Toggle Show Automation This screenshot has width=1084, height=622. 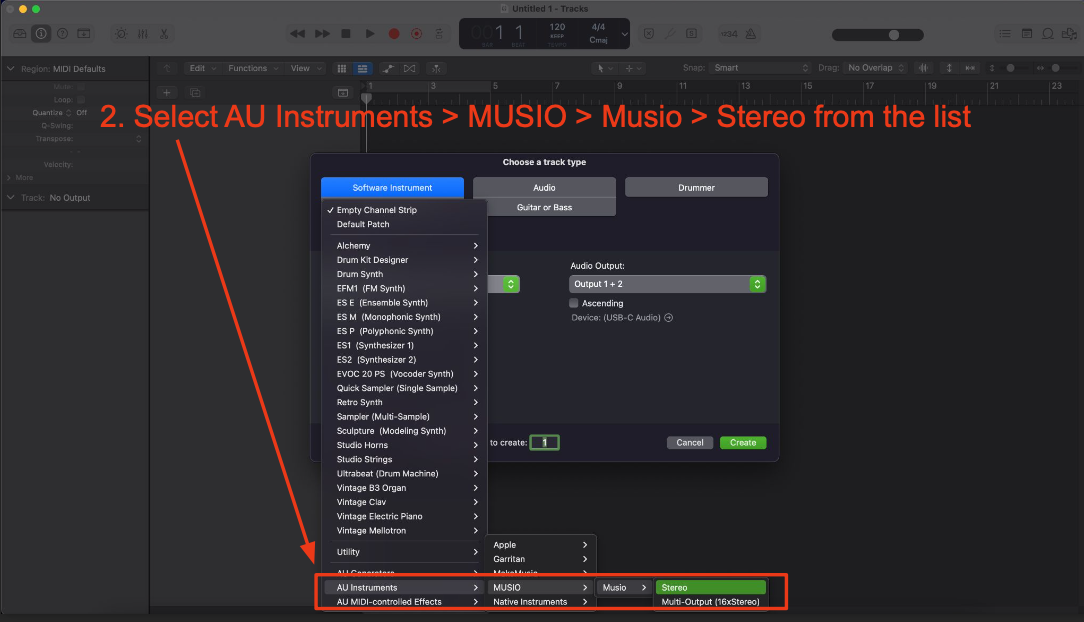coord(389,68)
